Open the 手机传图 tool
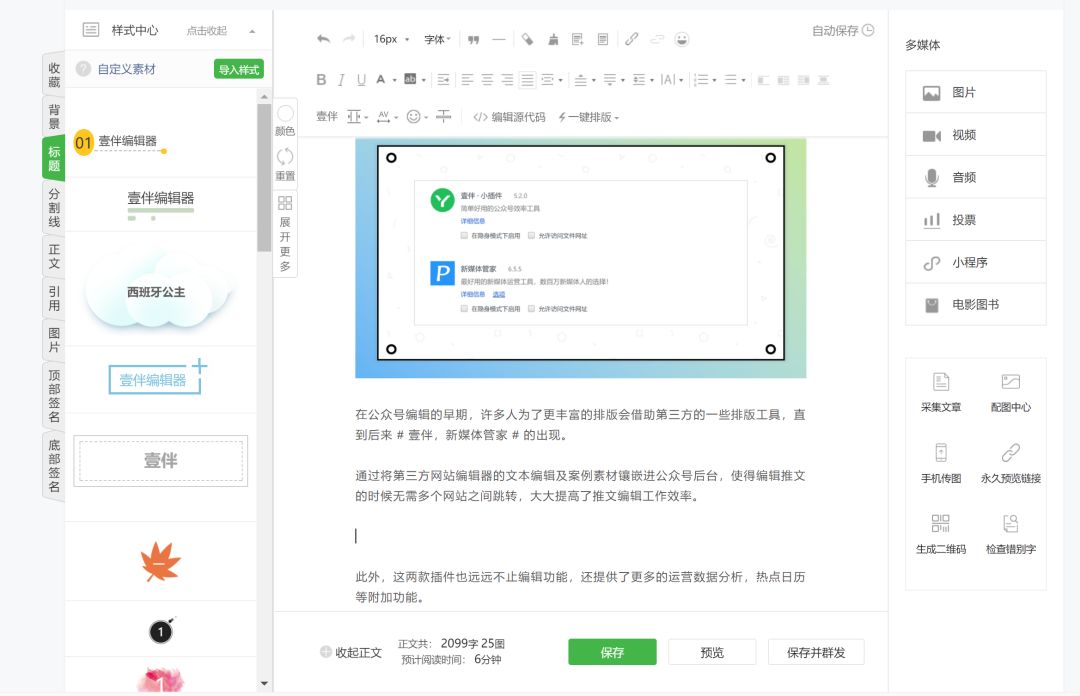The width and height of the screenshot is (1080, 696). click(x=941, y=463)
